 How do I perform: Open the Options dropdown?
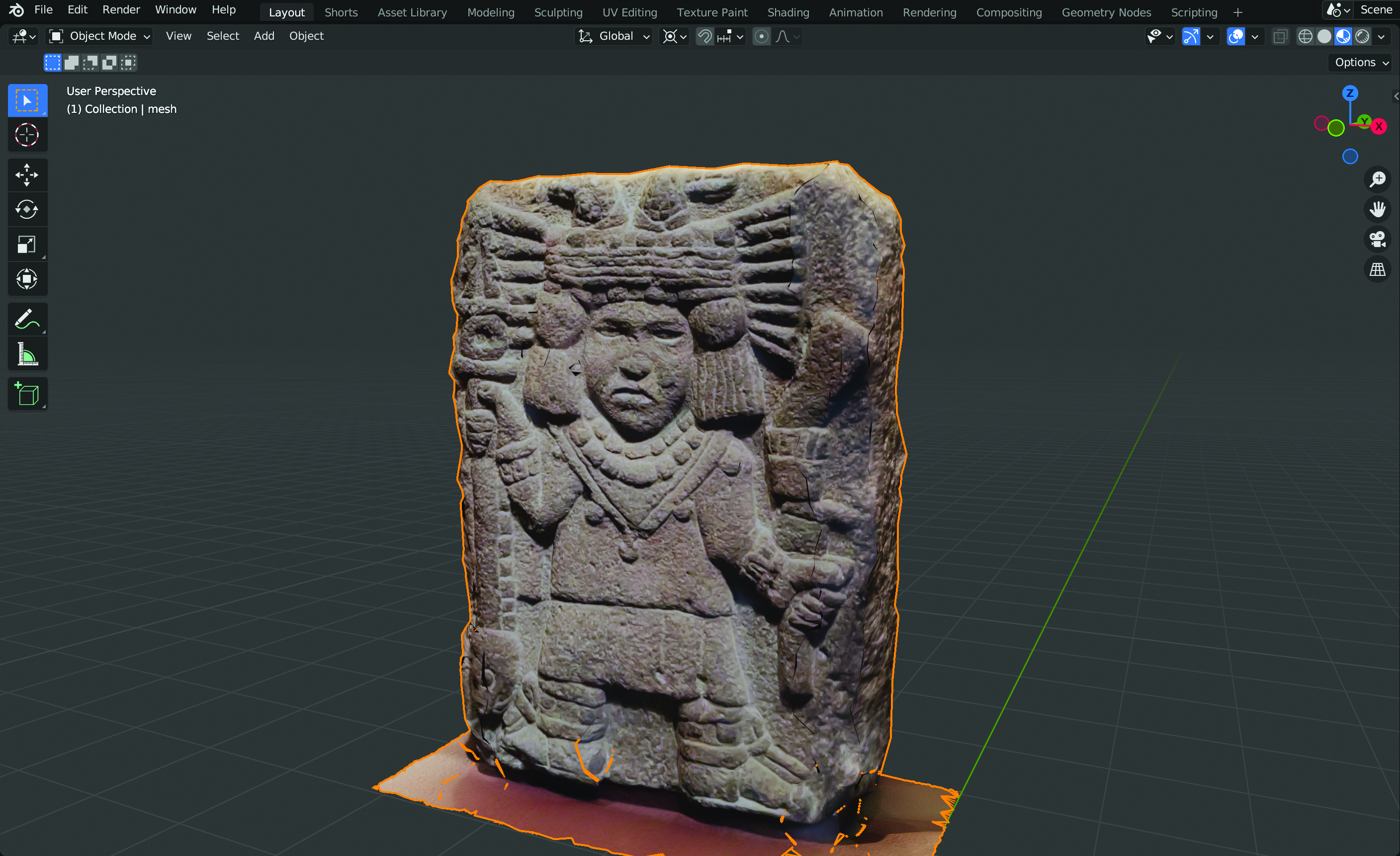tap(1361, 63)
